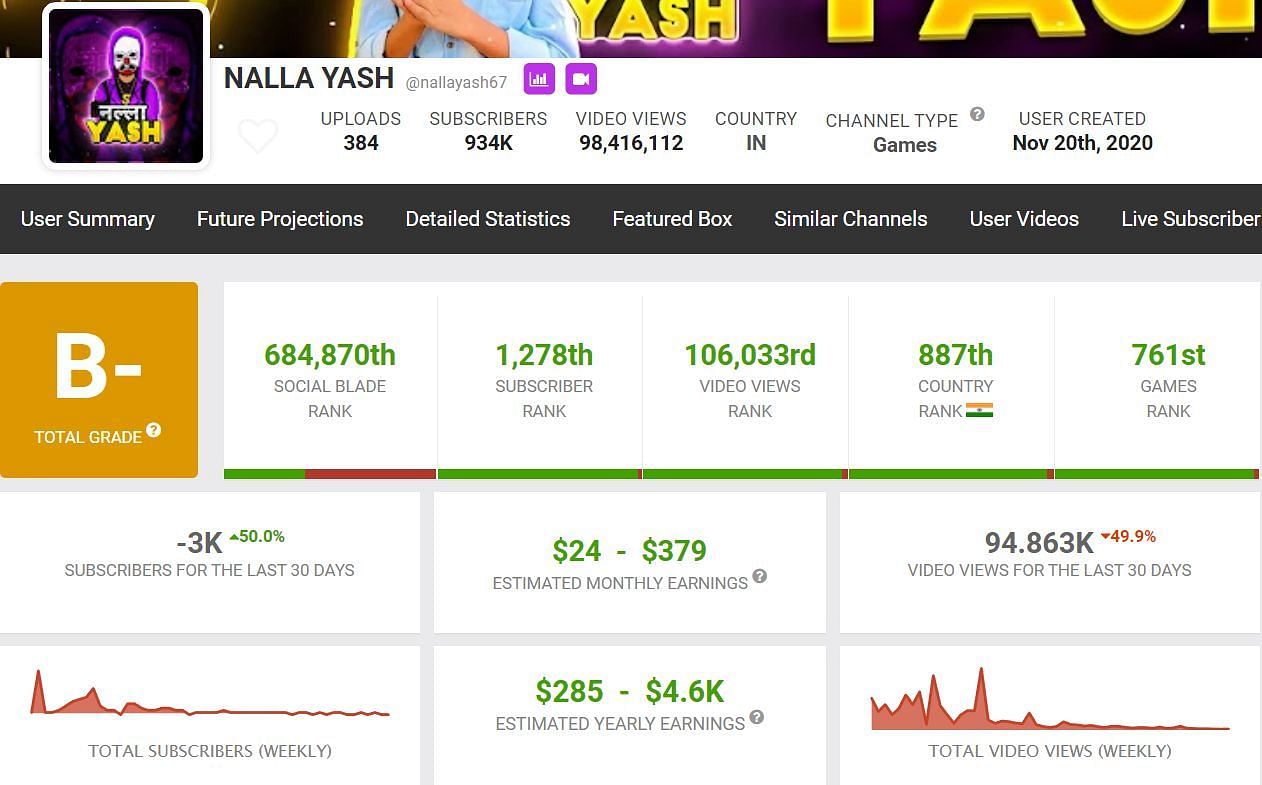The width and height of the screenshot is (1262, 785).
Task: Open the purple bar chart statistics icon
Action: click(539, 79)
